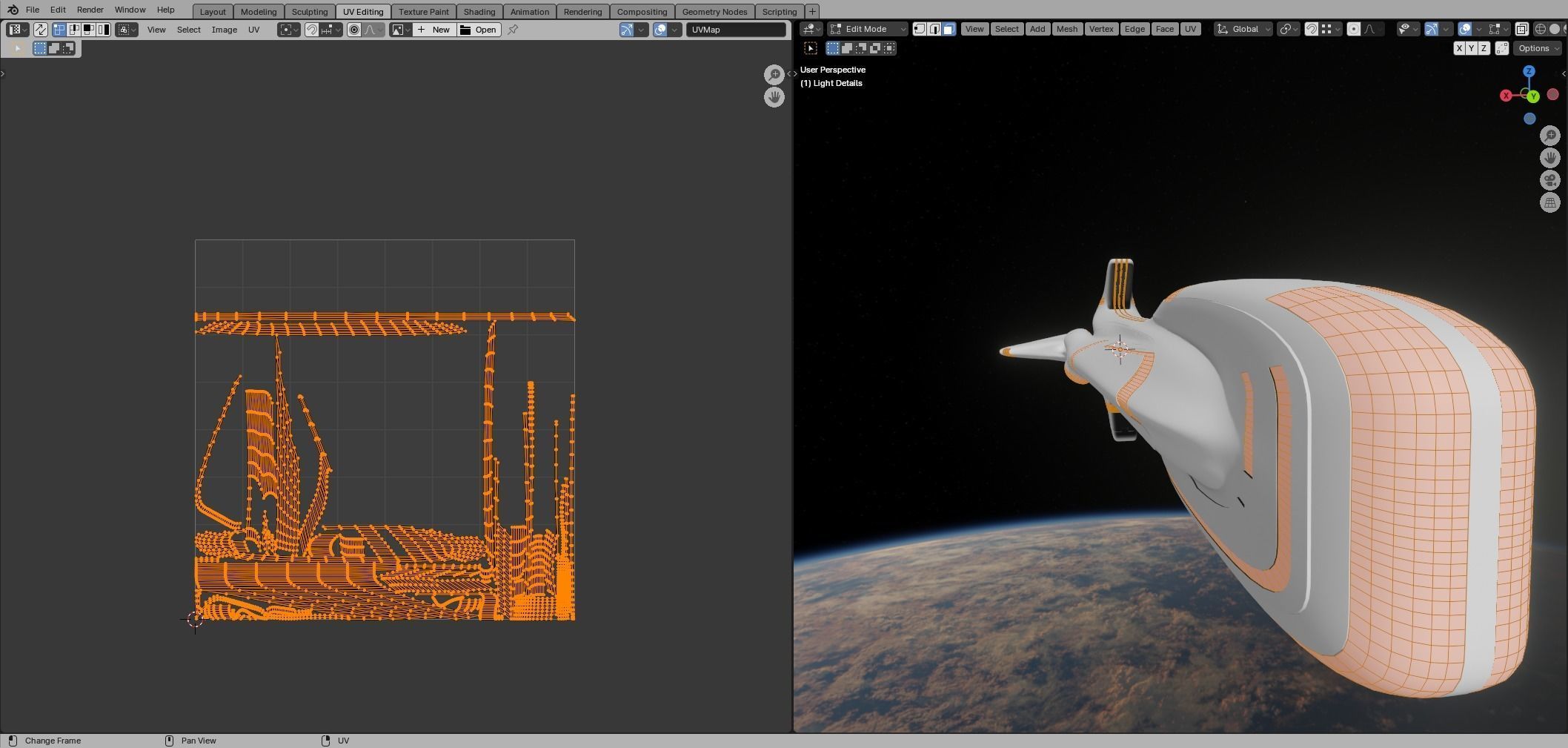This screenshot has height=748, width=1568.
Task: Add new workspace with plus tab
Action: coord(812,11)
